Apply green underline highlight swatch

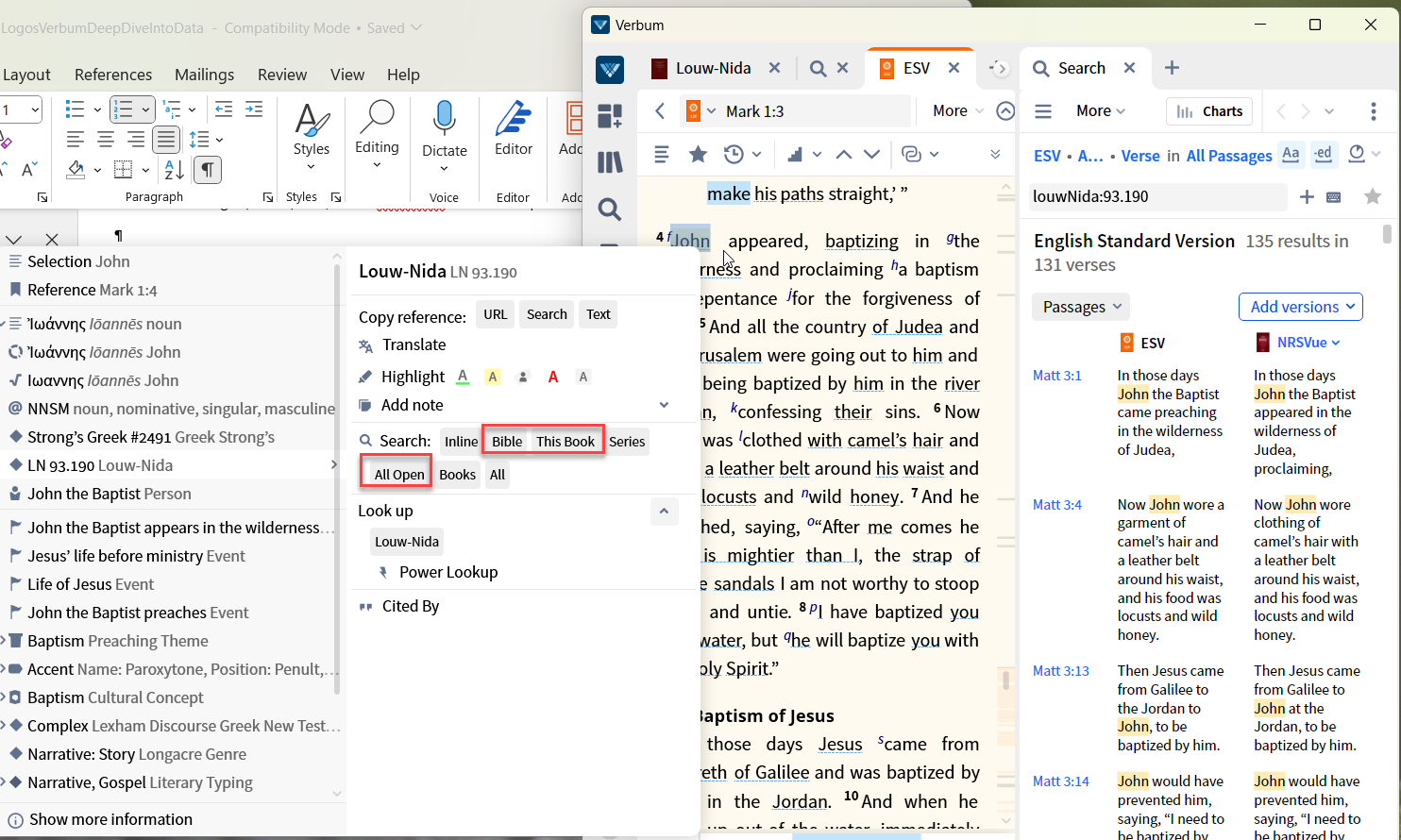(x=463, y=377)
